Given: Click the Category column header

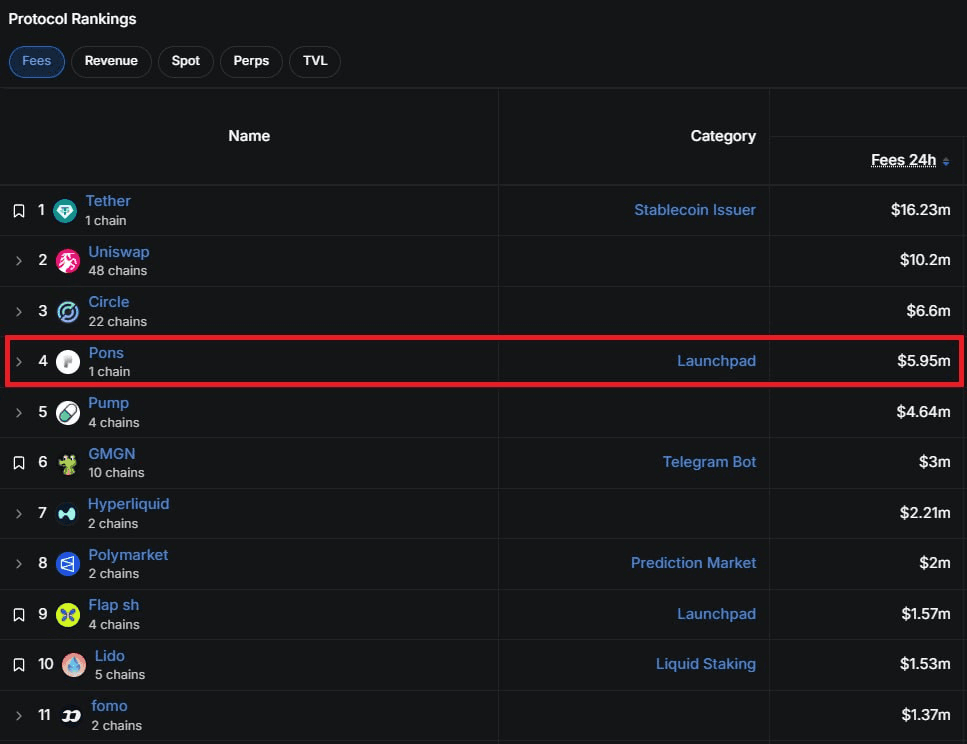Looking at the screenshot, I should coord(723,136).
